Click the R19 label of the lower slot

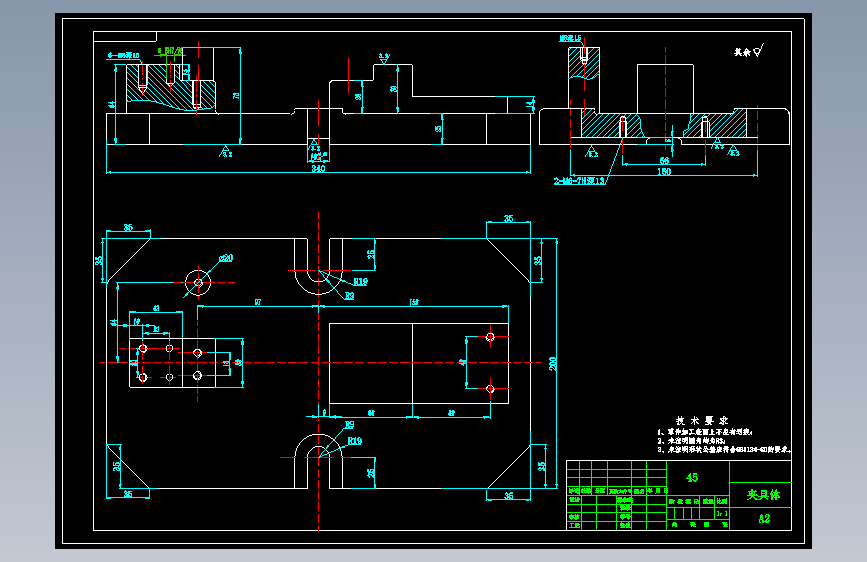[354, 441]
